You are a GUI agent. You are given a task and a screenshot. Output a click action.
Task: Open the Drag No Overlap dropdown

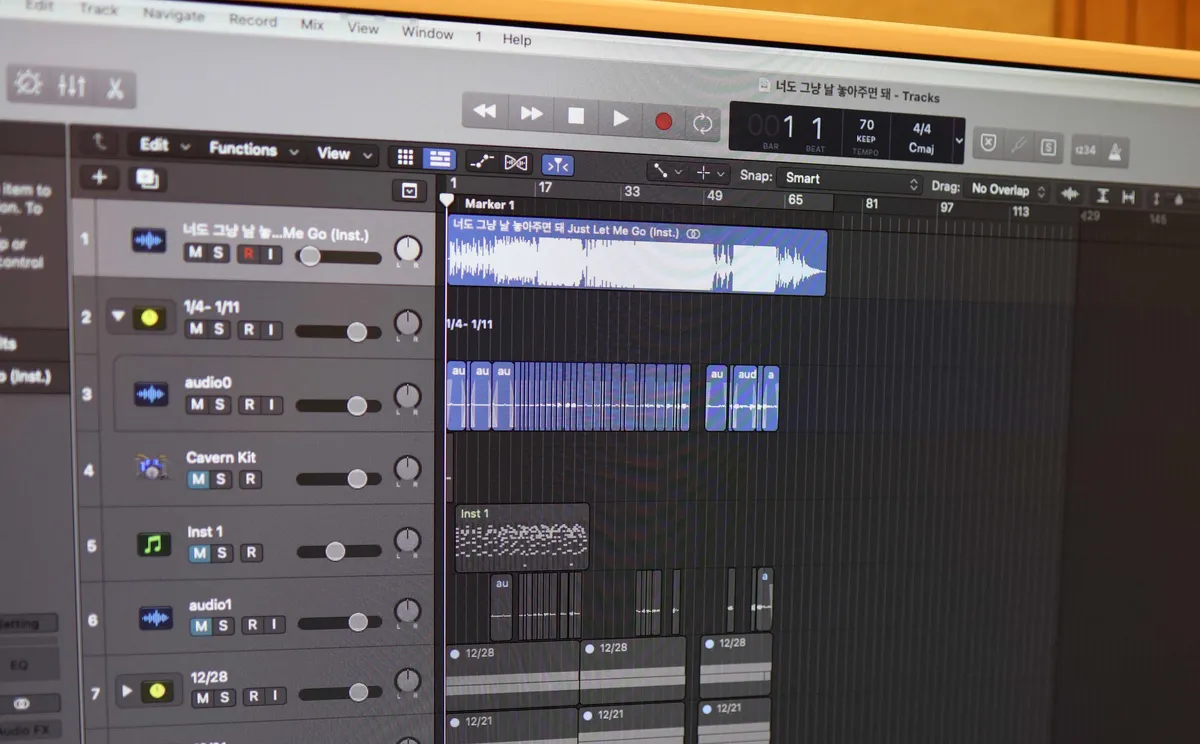pos(1008,188)
